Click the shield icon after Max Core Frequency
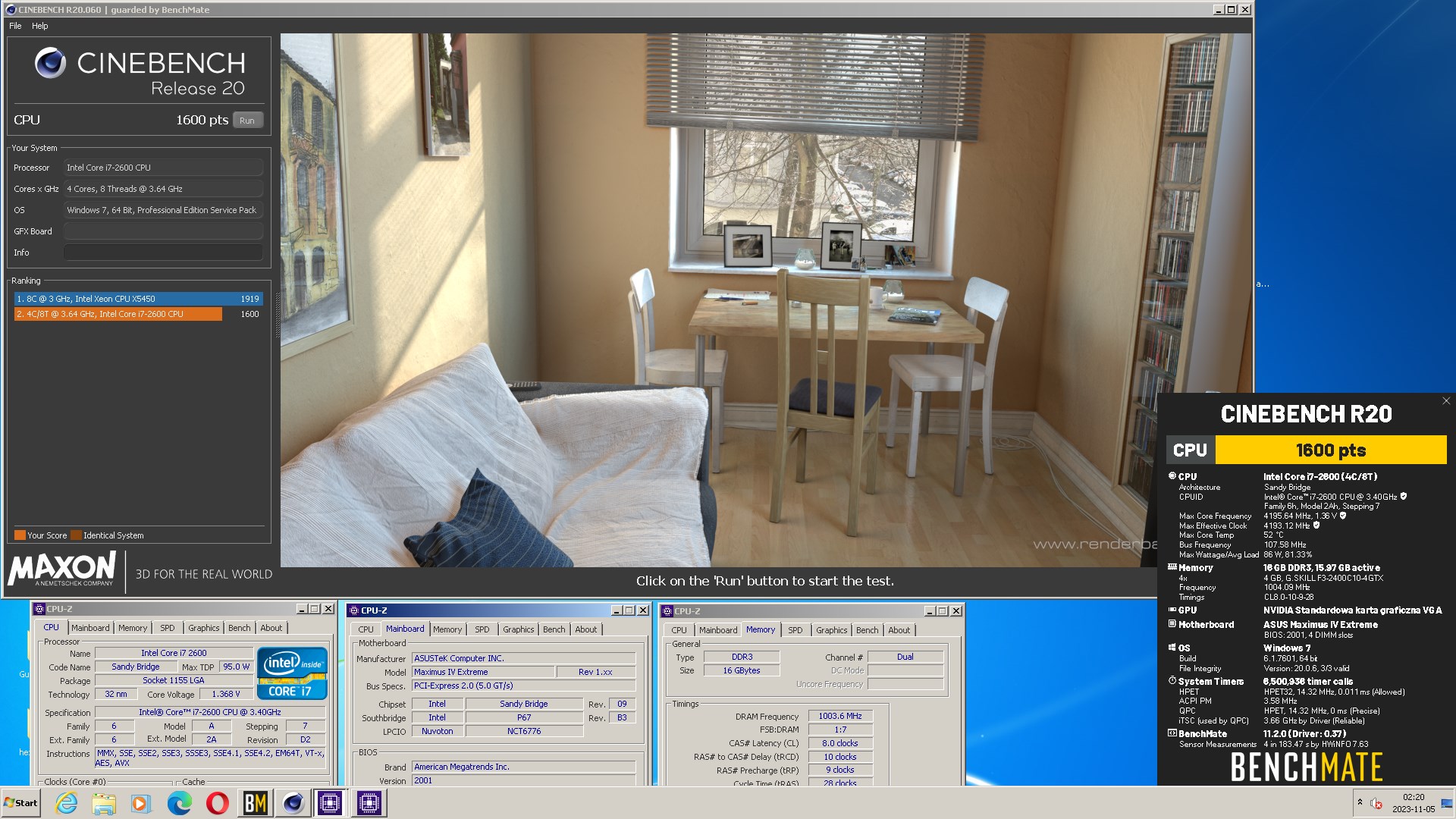This screenshot has width=1456, height=819. tap(1343, 516)
